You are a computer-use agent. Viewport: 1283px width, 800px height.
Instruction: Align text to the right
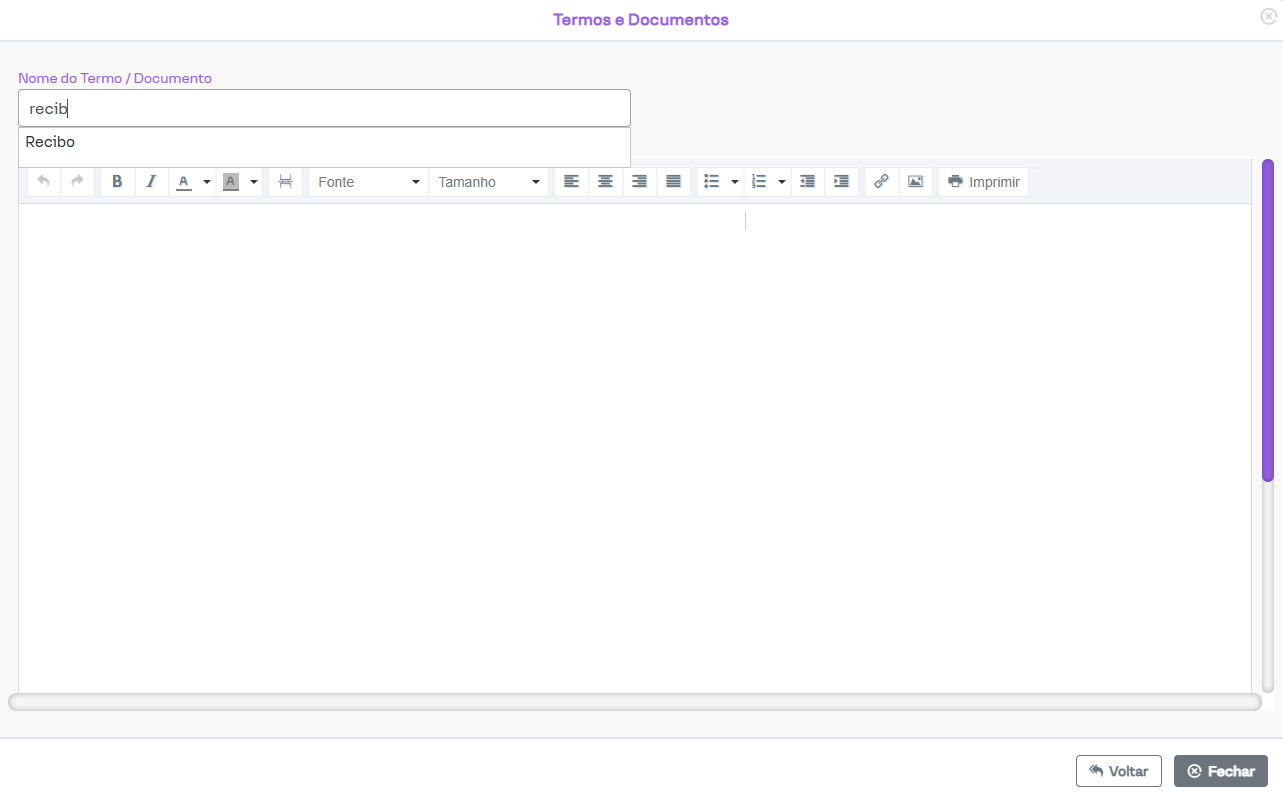click(639, 182)
